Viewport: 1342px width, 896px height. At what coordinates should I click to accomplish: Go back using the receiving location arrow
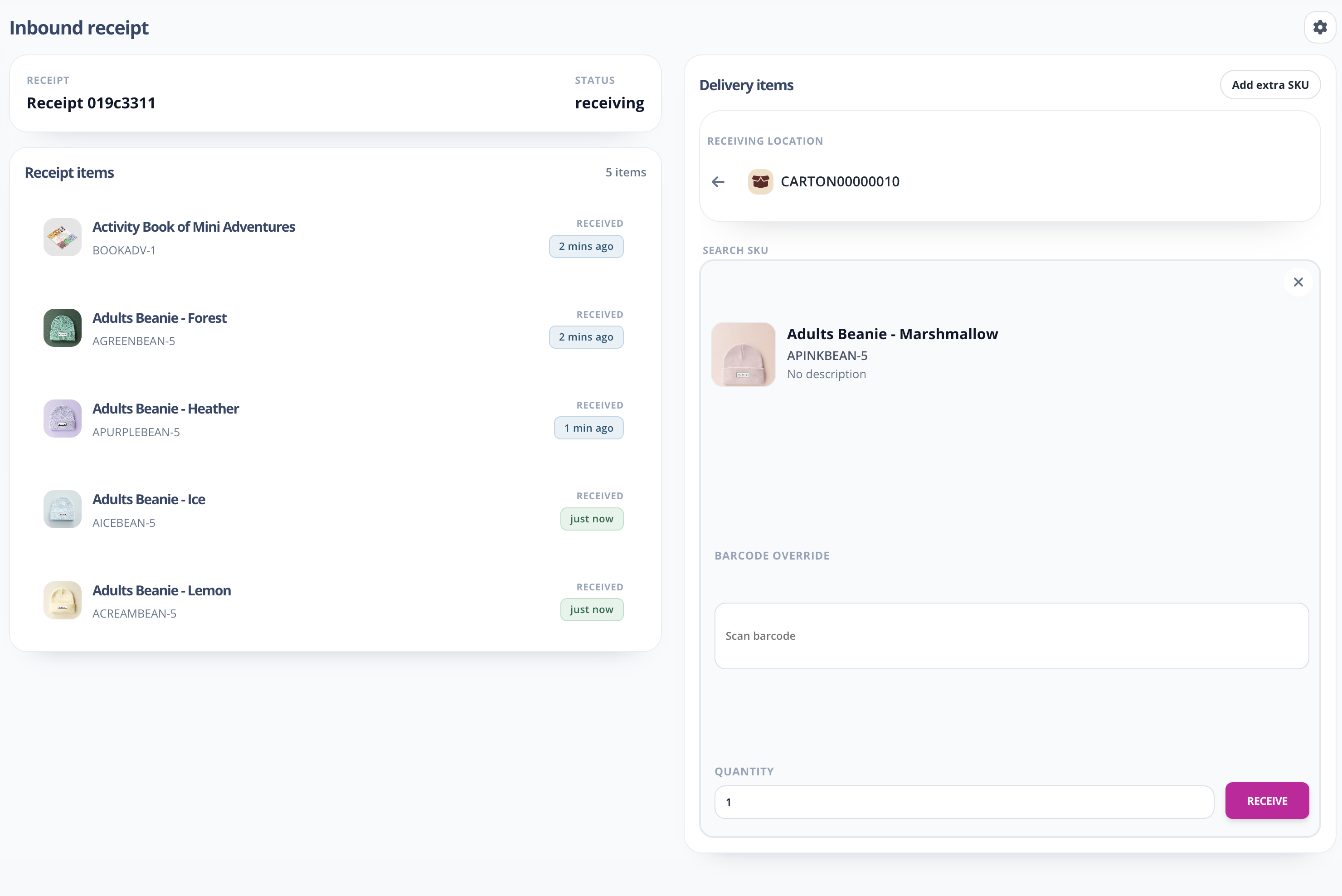coord(718,181)
